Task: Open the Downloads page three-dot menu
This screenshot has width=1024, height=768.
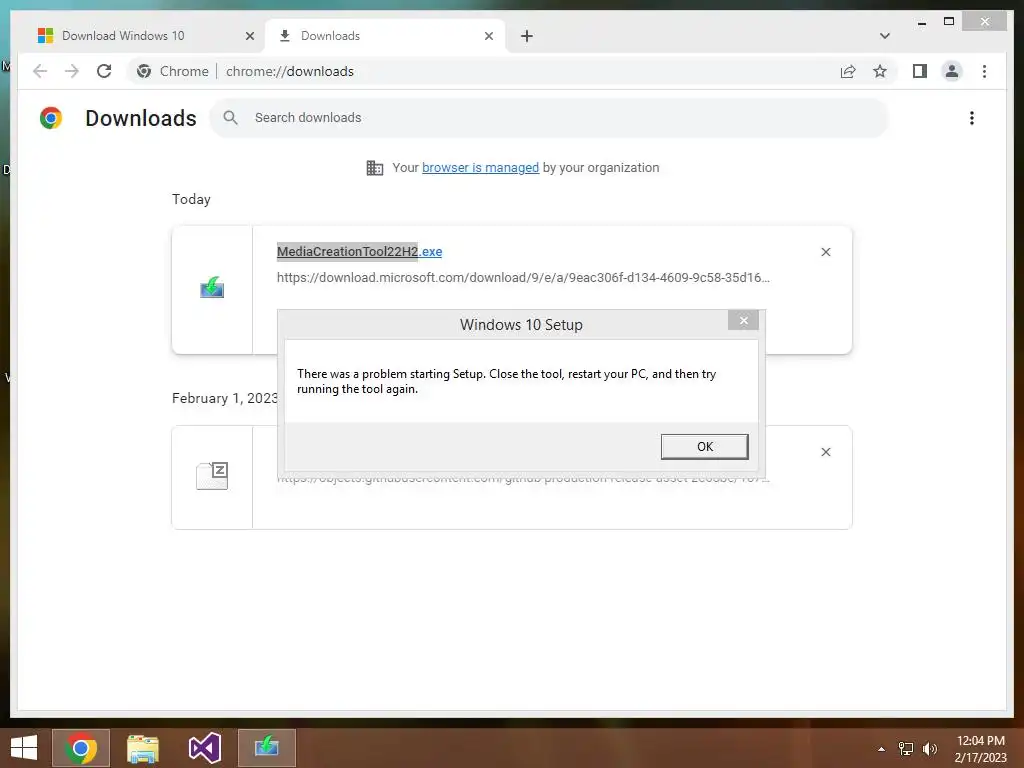Action: coord(972,118)
